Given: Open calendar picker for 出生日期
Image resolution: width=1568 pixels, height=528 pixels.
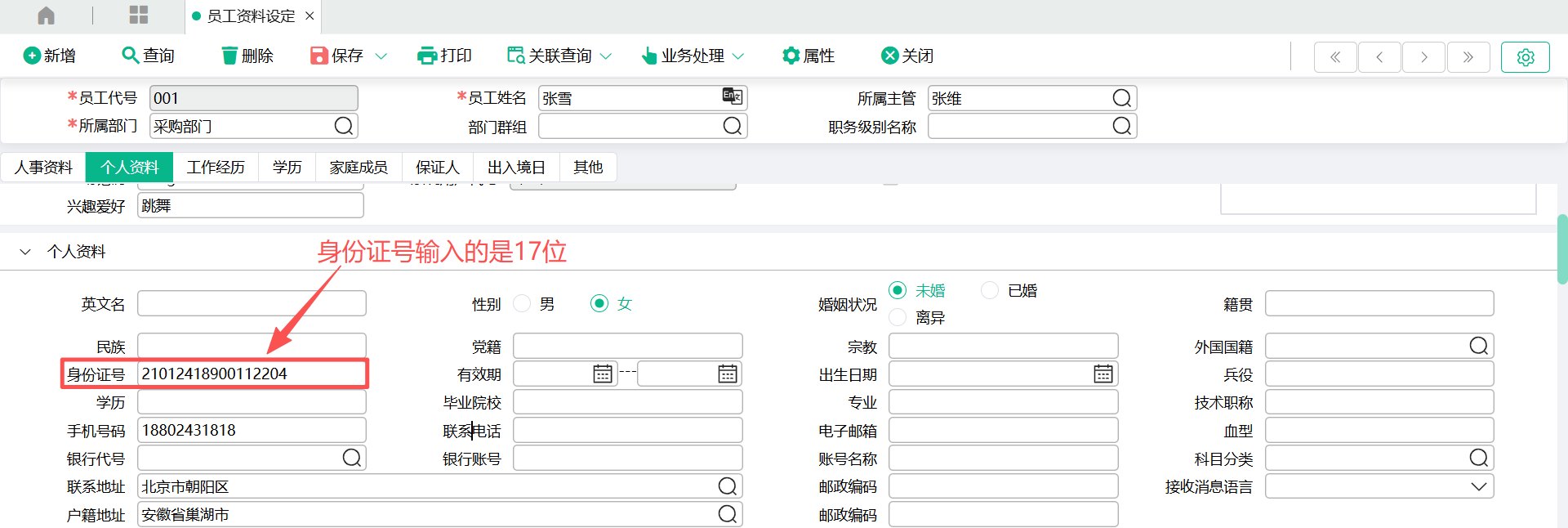Looking at the screenshot, I should (x=1102, y=374).
